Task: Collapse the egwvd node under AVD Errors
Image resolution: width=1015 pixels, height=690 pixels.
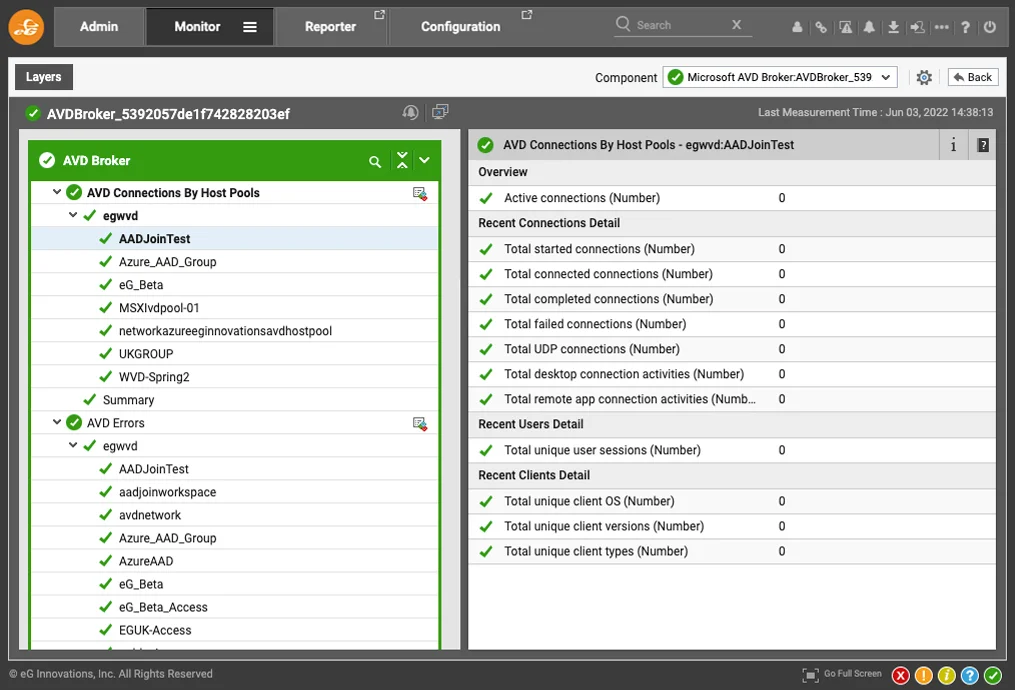Action: 73,445
